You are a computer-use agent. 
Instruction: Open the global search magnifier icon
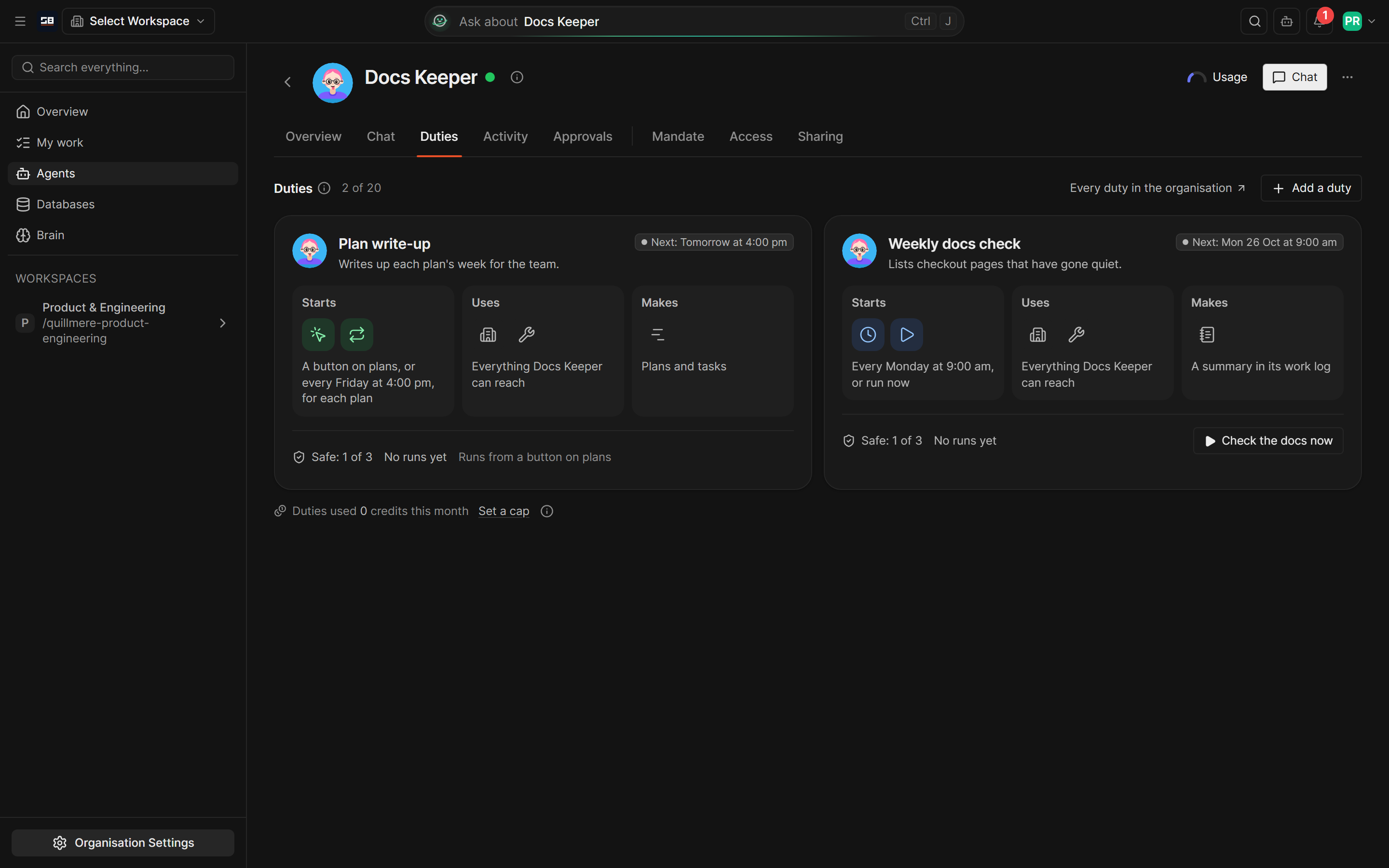(1254, 21)
